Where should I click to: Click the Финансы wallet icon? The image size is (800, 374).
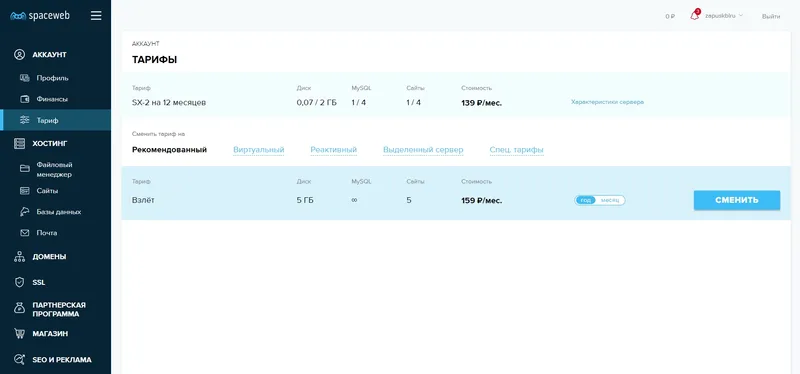tap(24, 99)
